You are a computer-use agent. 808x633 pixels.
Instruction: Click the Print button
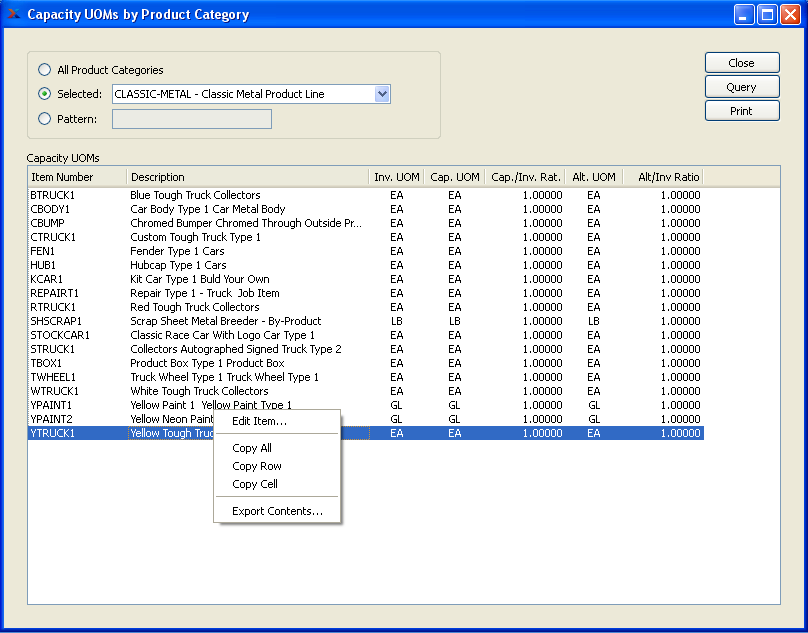(741, 111)
